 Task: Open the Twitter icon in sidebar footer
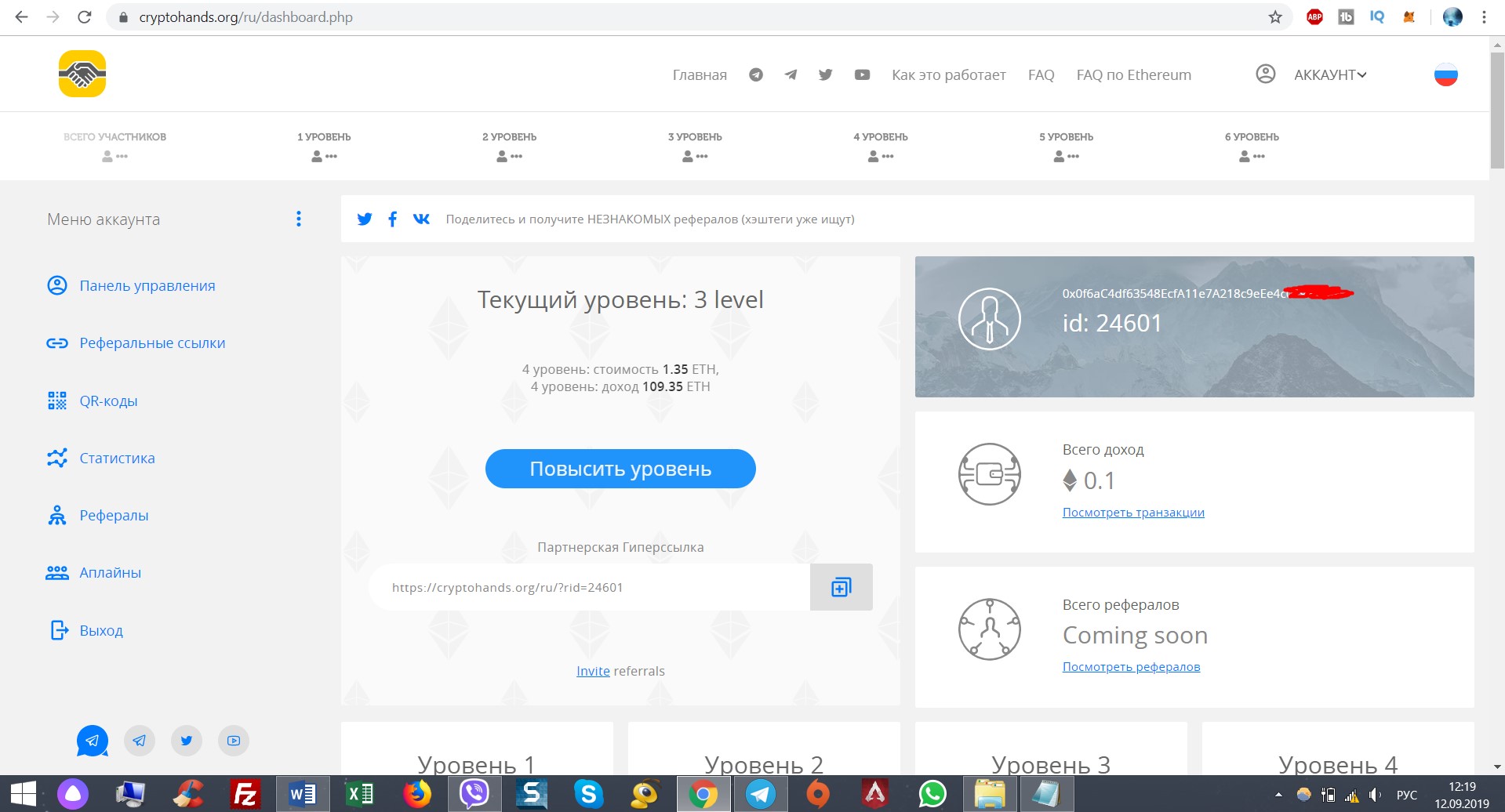(187, 741)
